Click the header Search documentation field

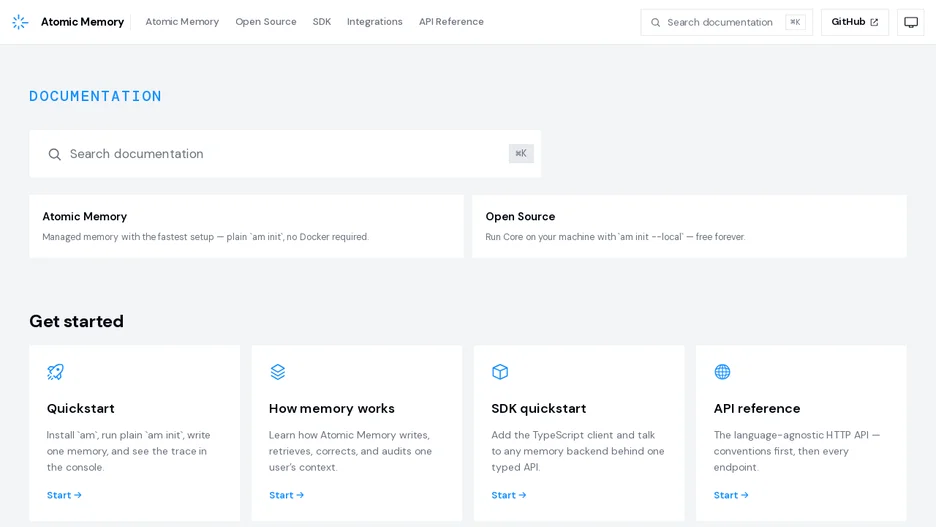pyautogui.click(x=726, y=22)
